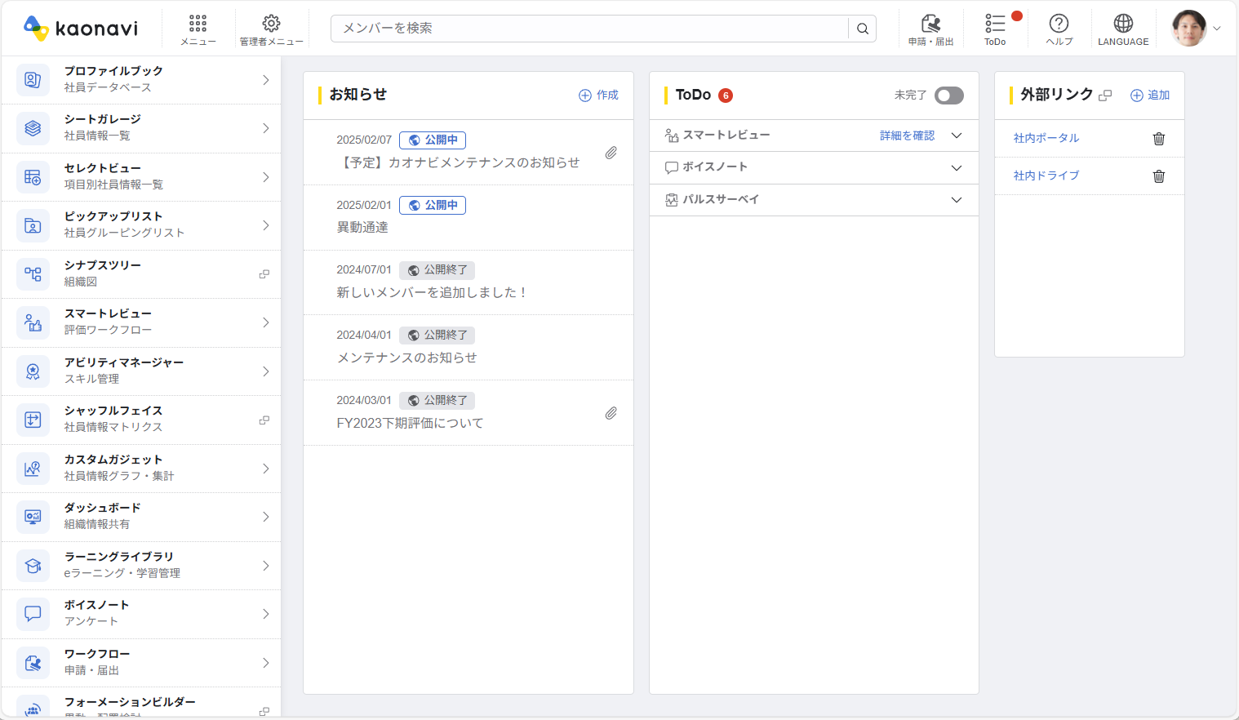Click the メンバーを検索 search field
1239x720 pixels.
pyautogui.click(x=590, y=29)
